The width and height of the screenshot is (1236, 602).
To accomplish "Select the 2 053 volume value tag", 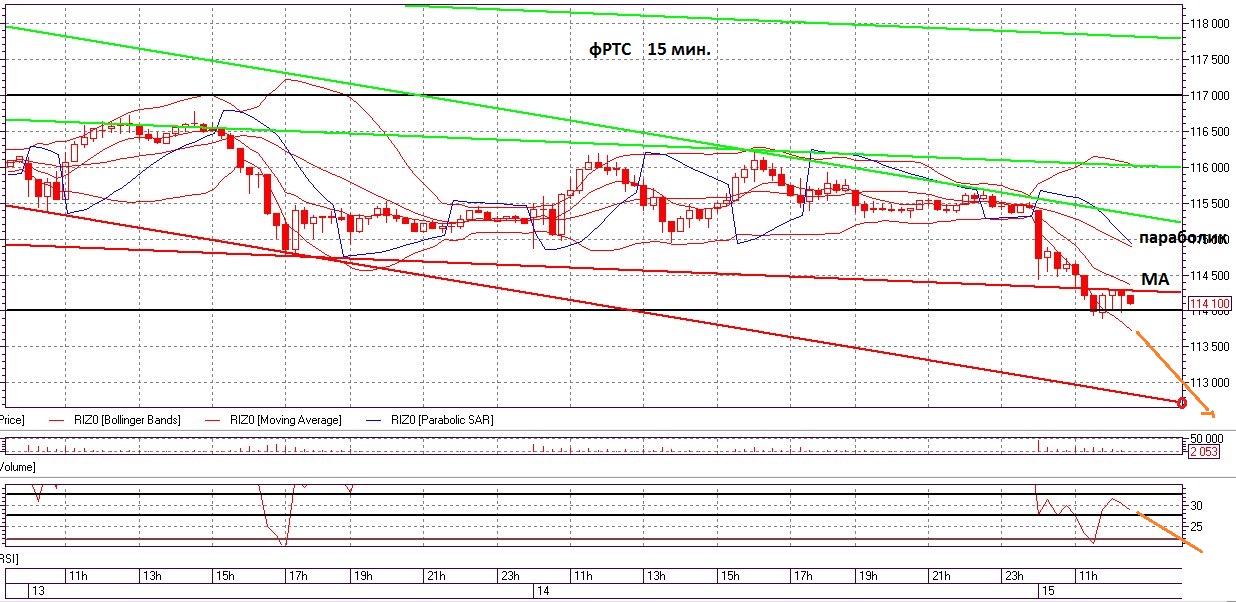I will (x=1204, y=452).
